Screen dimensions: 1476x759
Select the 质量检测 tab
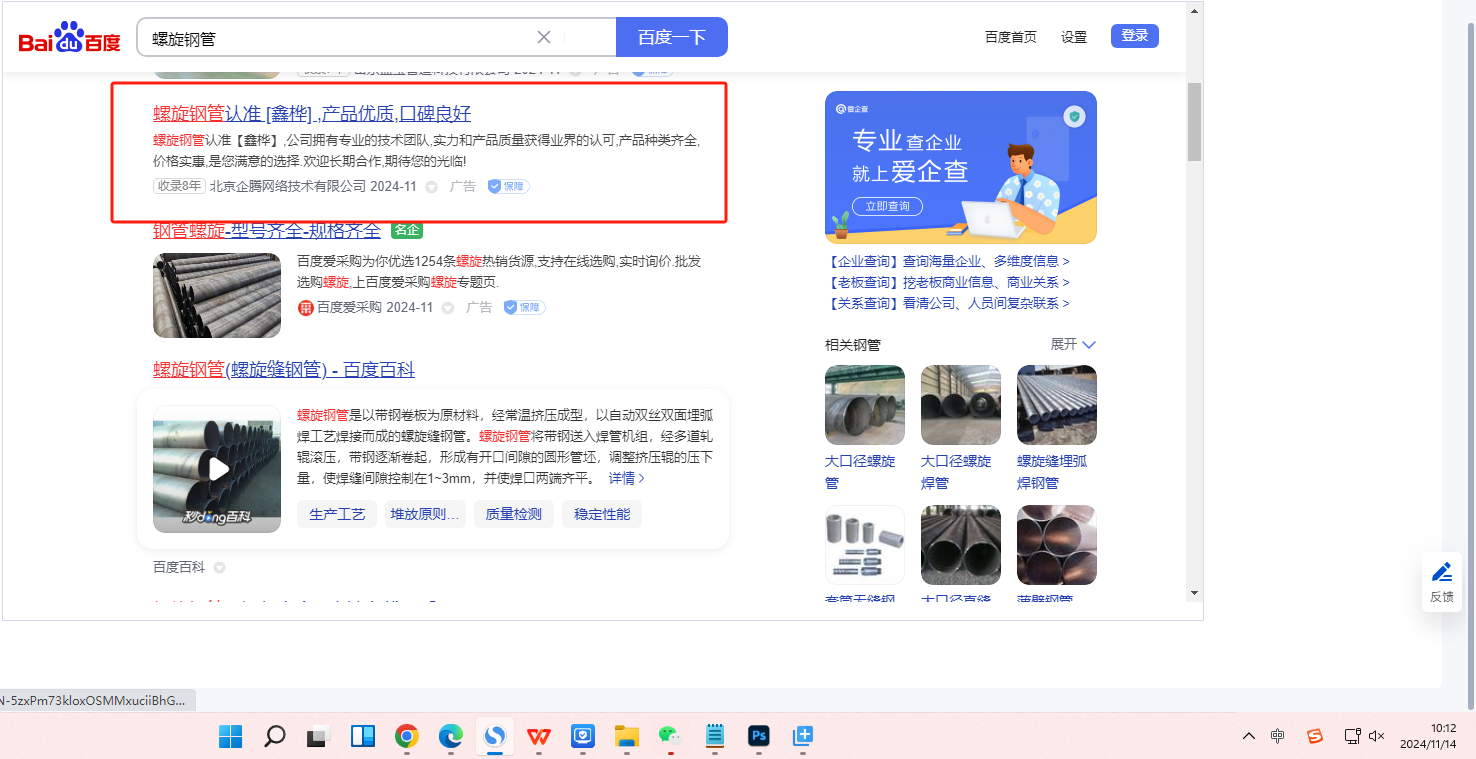(x=513, y=514)
